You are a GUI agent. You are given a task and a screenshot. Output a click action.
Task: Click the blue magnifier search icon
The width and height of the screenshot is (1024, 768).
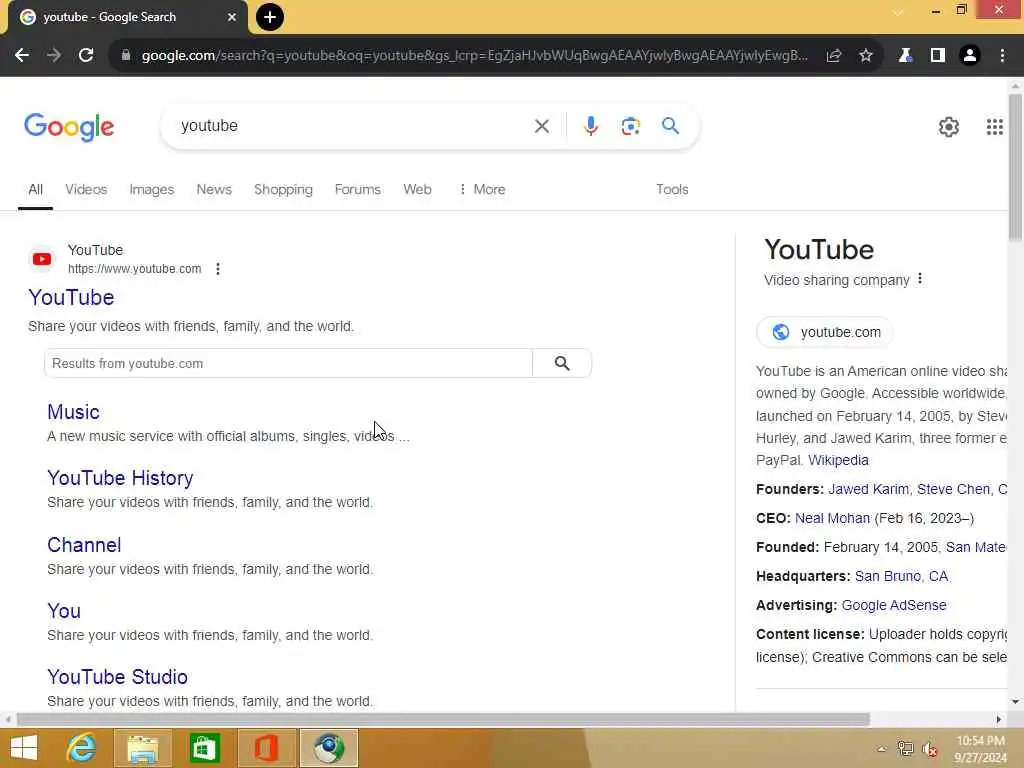click(670, 125)
